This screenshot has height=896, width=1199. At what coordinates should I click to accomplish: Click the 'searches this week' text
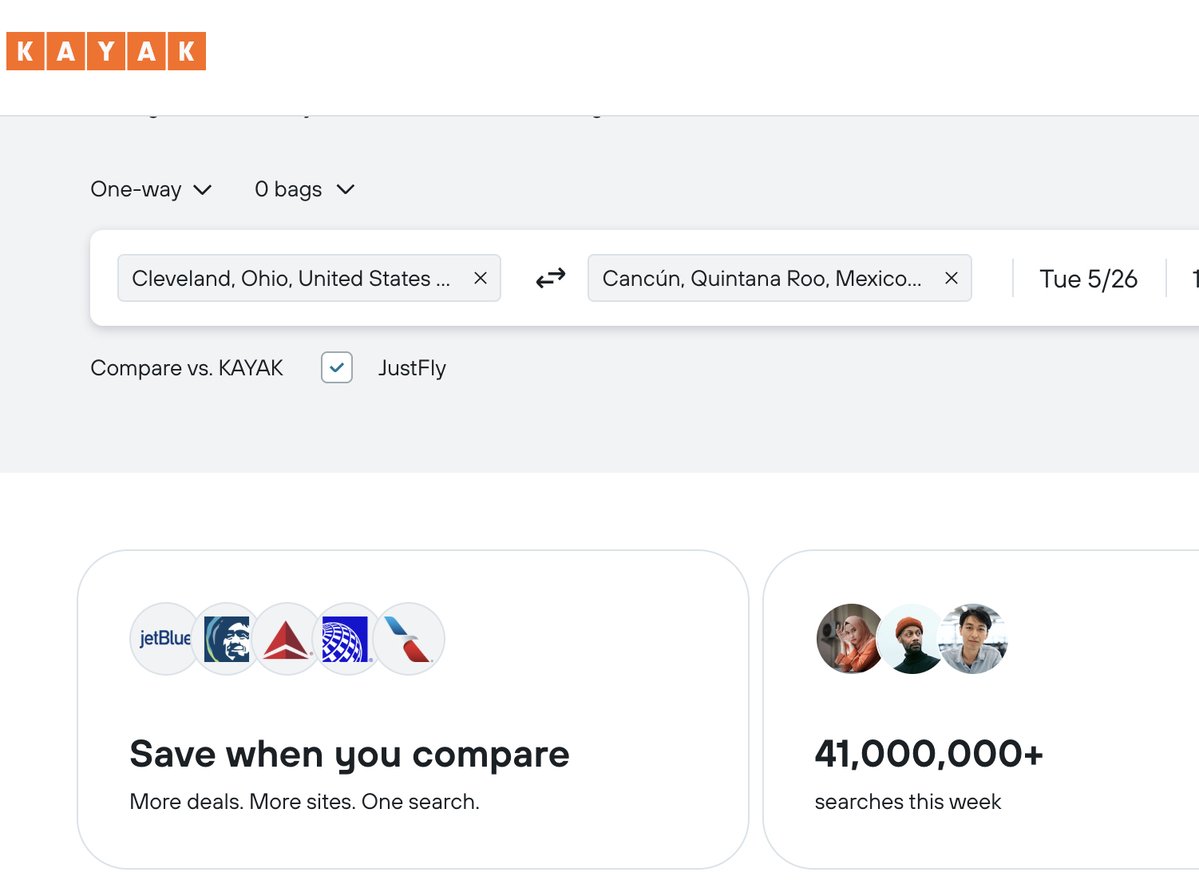click(908, 801)
